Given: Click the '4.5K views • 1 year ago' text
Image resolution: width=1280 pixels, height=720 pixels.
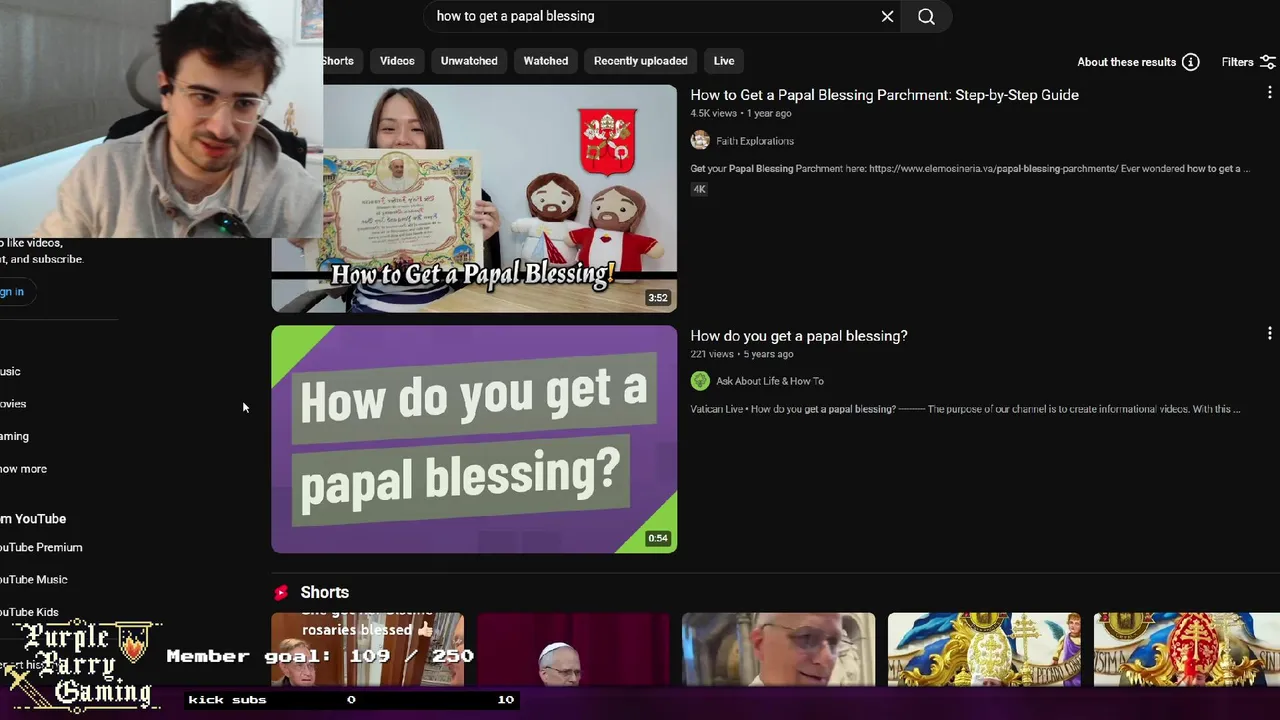Looking at the screenshot, I should [740, 114].
